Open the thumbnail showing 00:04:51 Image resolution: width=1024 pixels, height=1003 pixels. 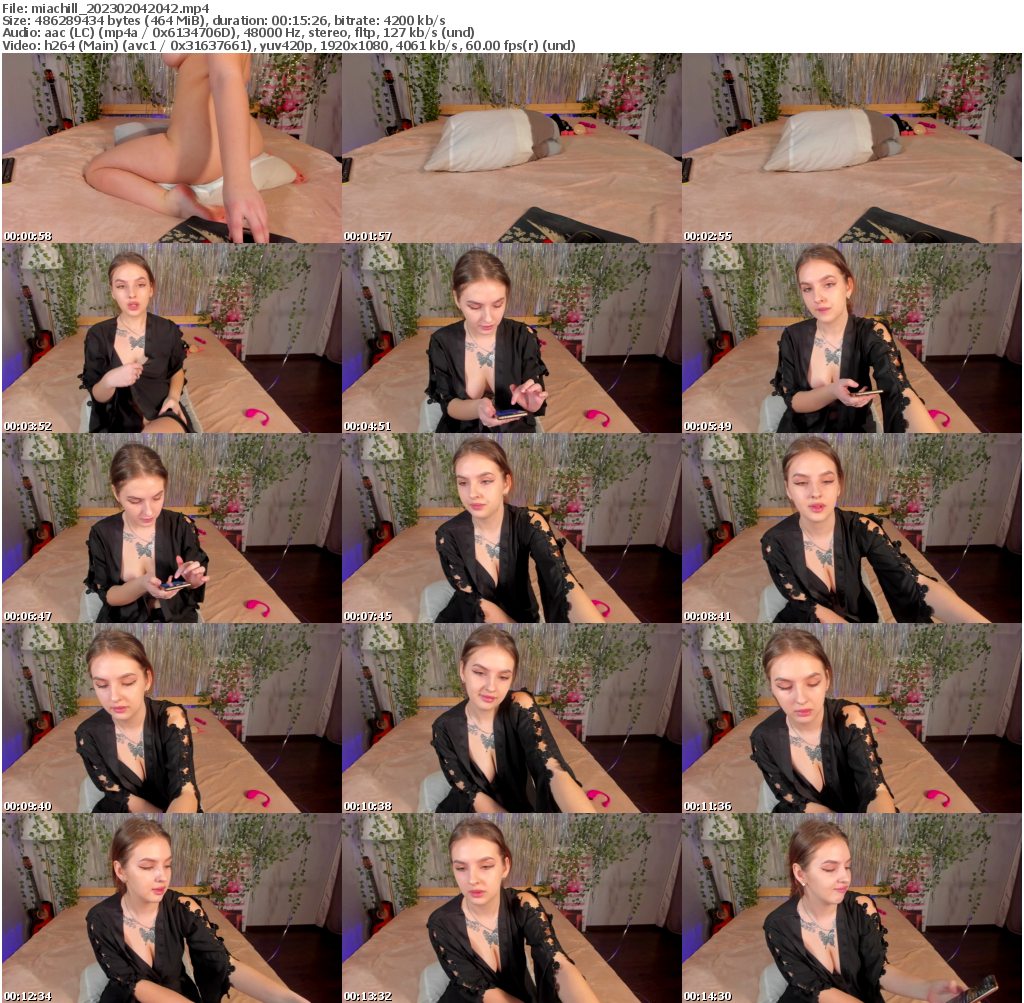click(x=511, y=338)
